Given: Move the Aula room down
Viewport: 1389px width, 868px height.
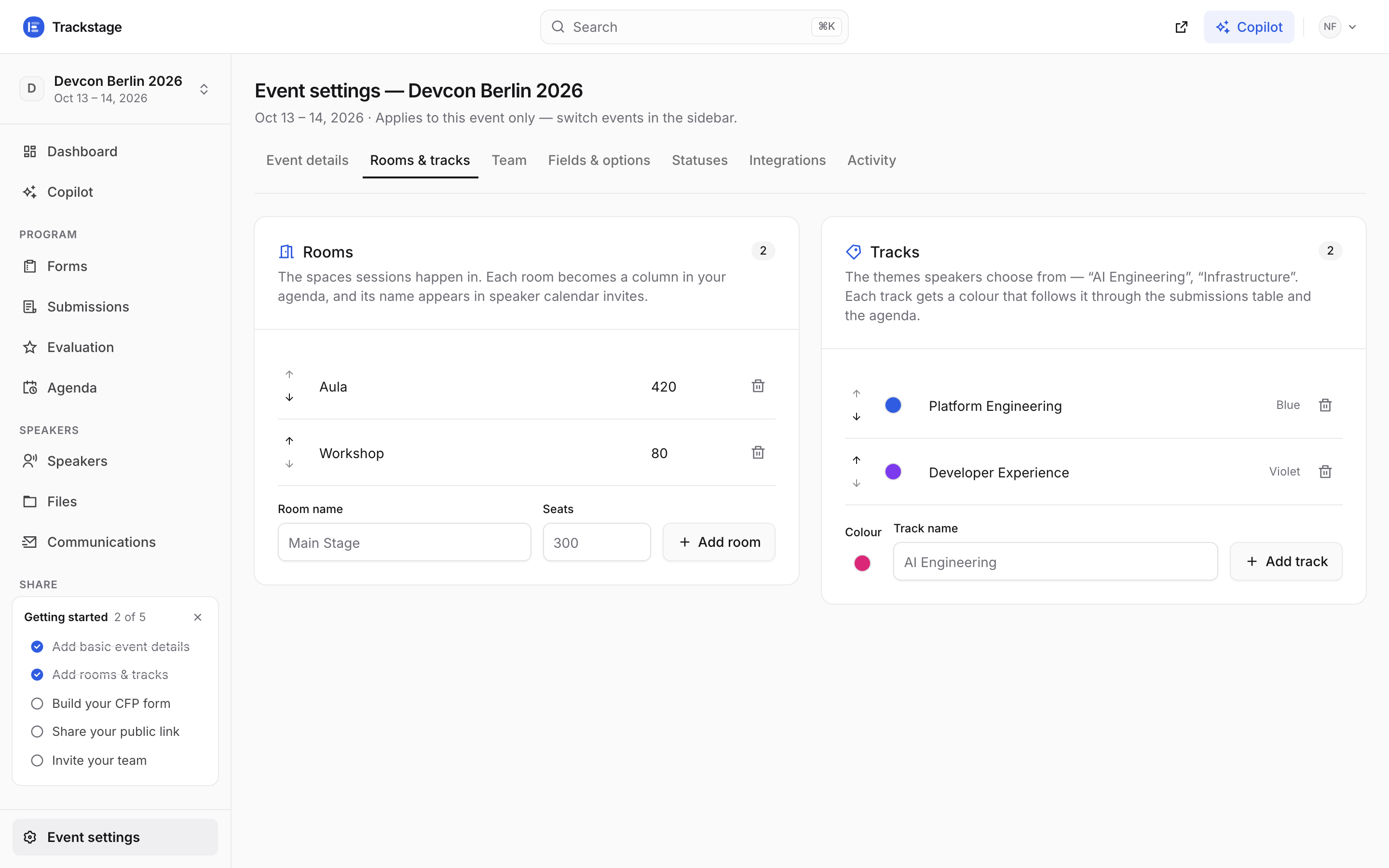Looking at the screenshot, I should 289,397.
